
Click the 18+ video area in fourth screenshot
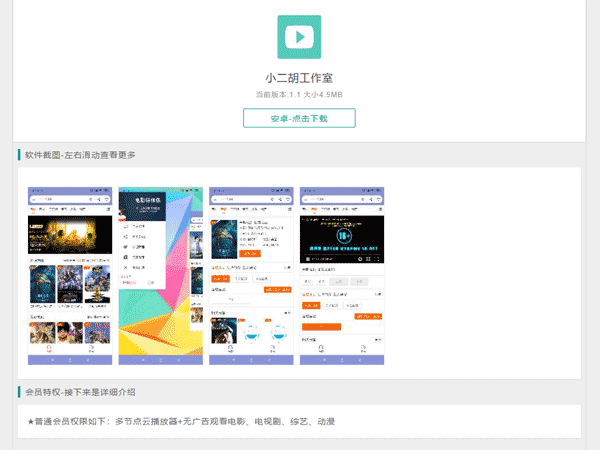[342, 238]
